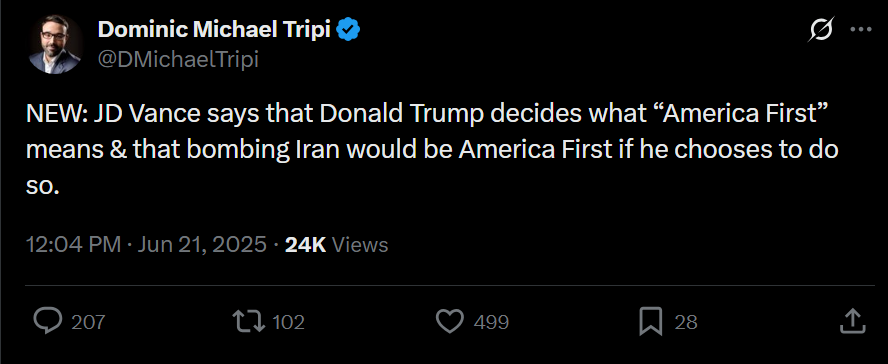Open the share upload arrow icon
The image size is (888, 364).
tap(852, 321)
